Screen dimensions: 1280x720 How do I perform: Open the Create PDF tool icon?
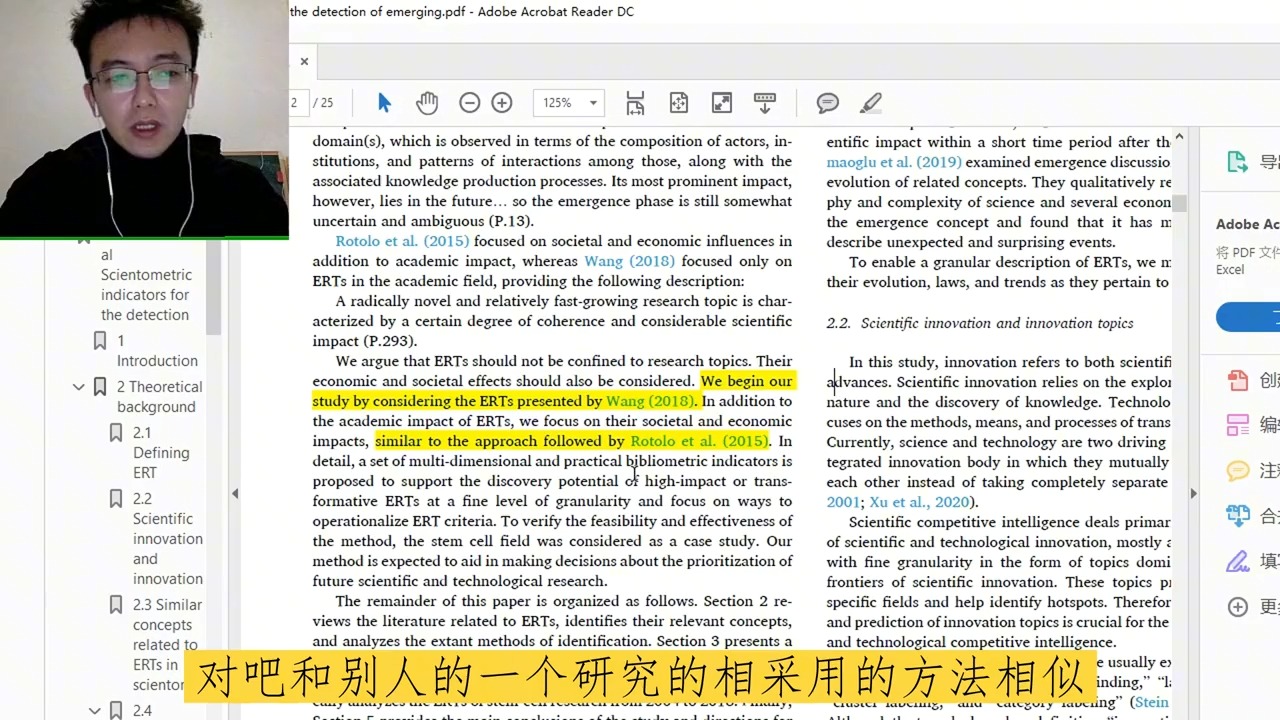click(1238, 380)
